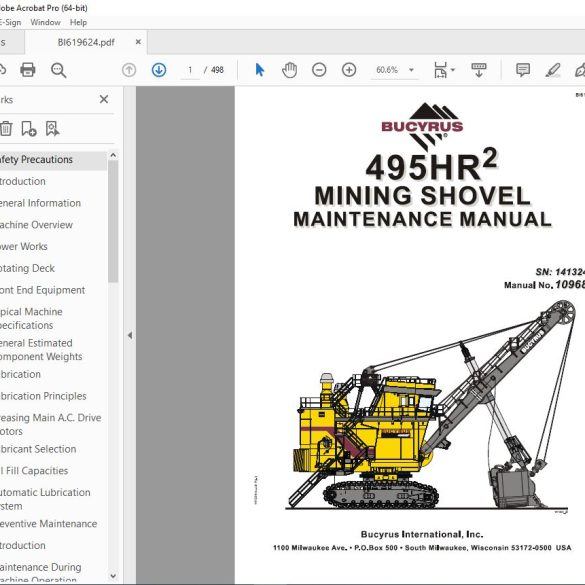Screen dimensions: 585x585
Task: Collapse the navigation pane arrow
Action: tap(130, 335)
